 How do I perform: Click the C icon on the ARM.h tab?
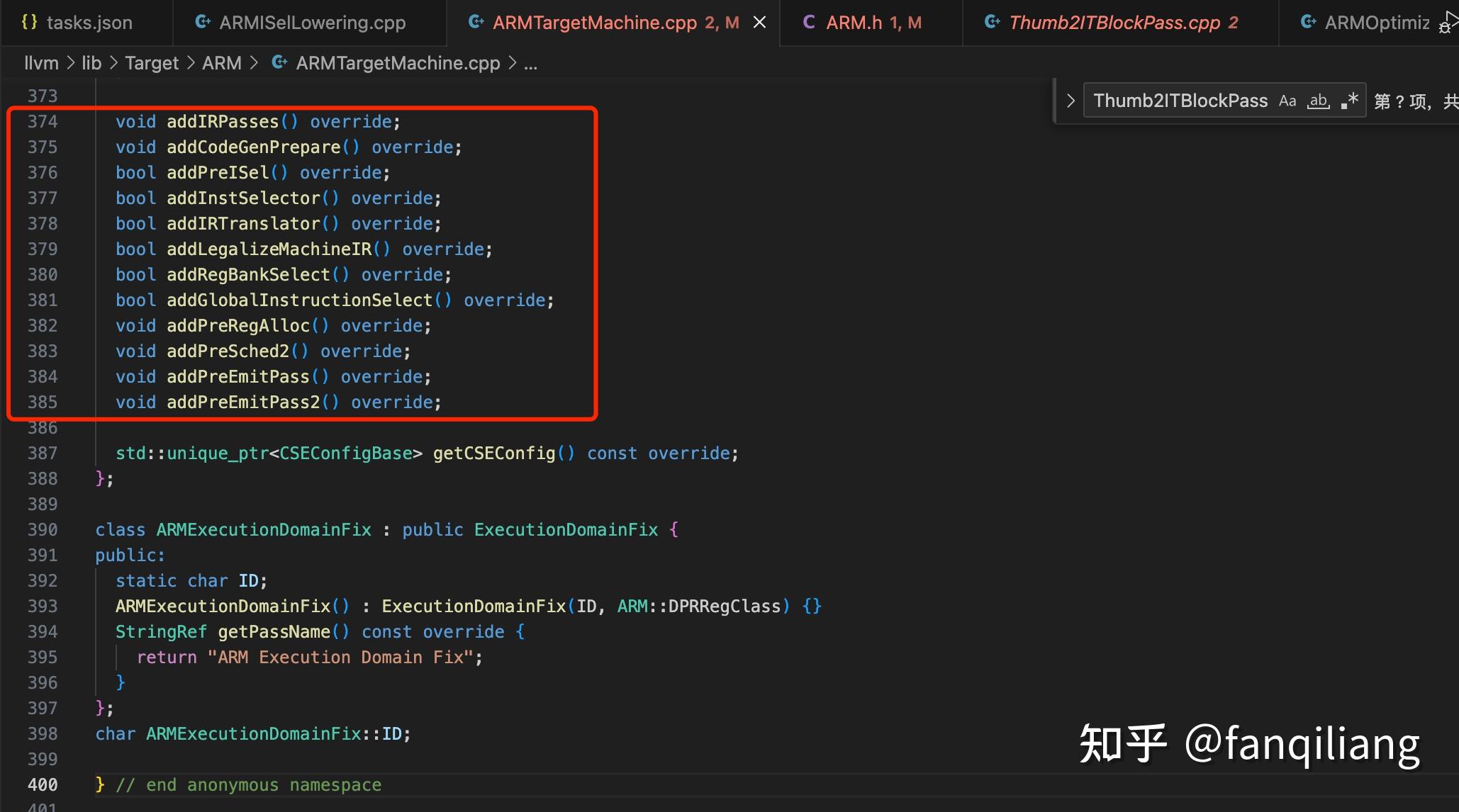point(808,23)
